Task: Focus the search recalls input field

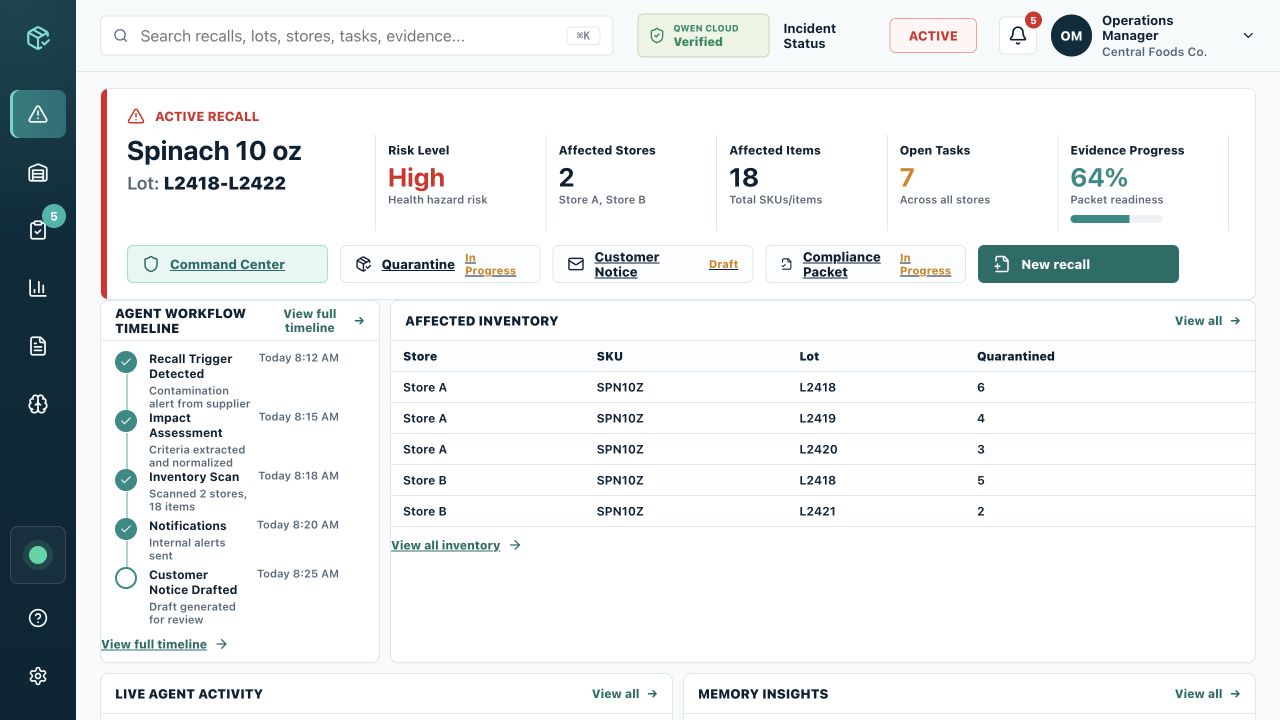Action: click(356, 36)
